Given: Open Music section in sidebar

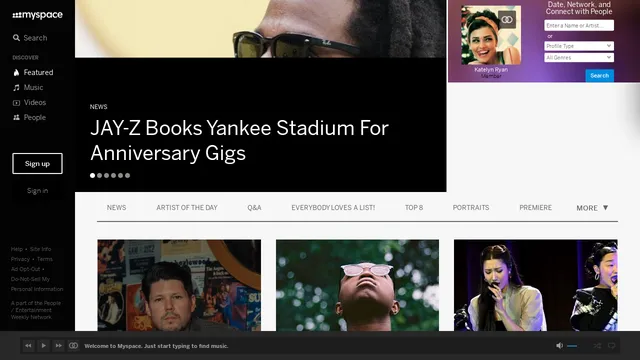Looking at the screenshot, I should (x=28, y=87).
